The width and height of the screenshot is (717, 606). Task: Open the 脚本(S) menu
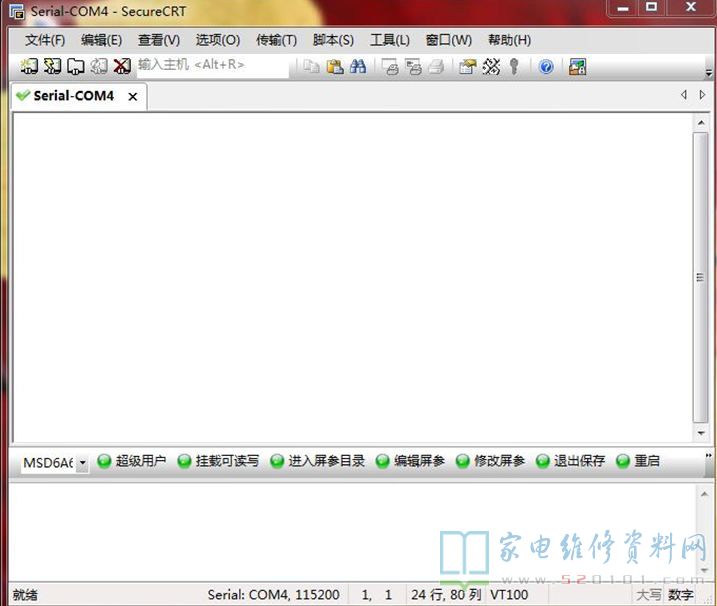pos(333,40)
